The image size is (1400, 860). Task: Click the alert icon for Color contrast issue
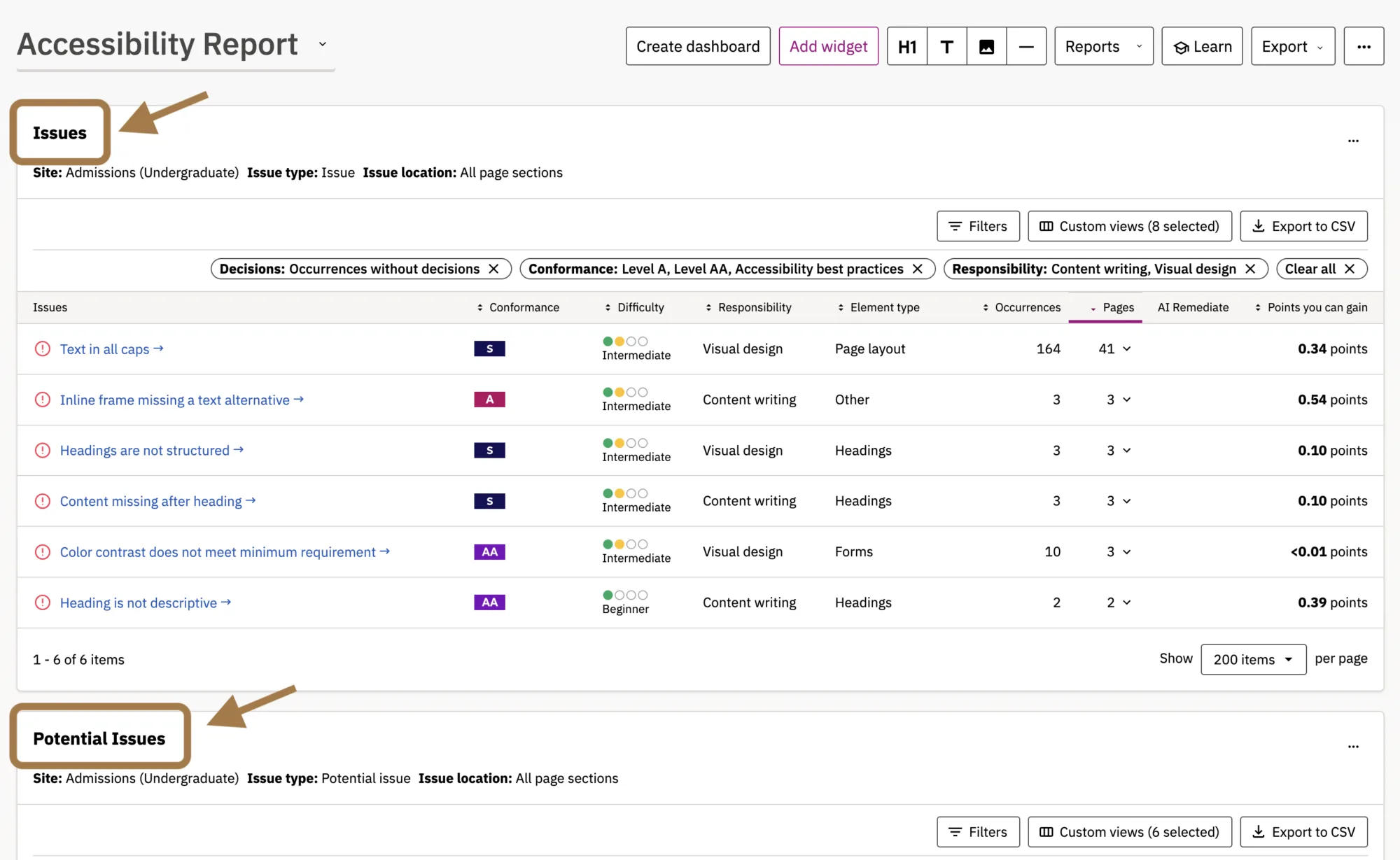(x=43, y=552)
